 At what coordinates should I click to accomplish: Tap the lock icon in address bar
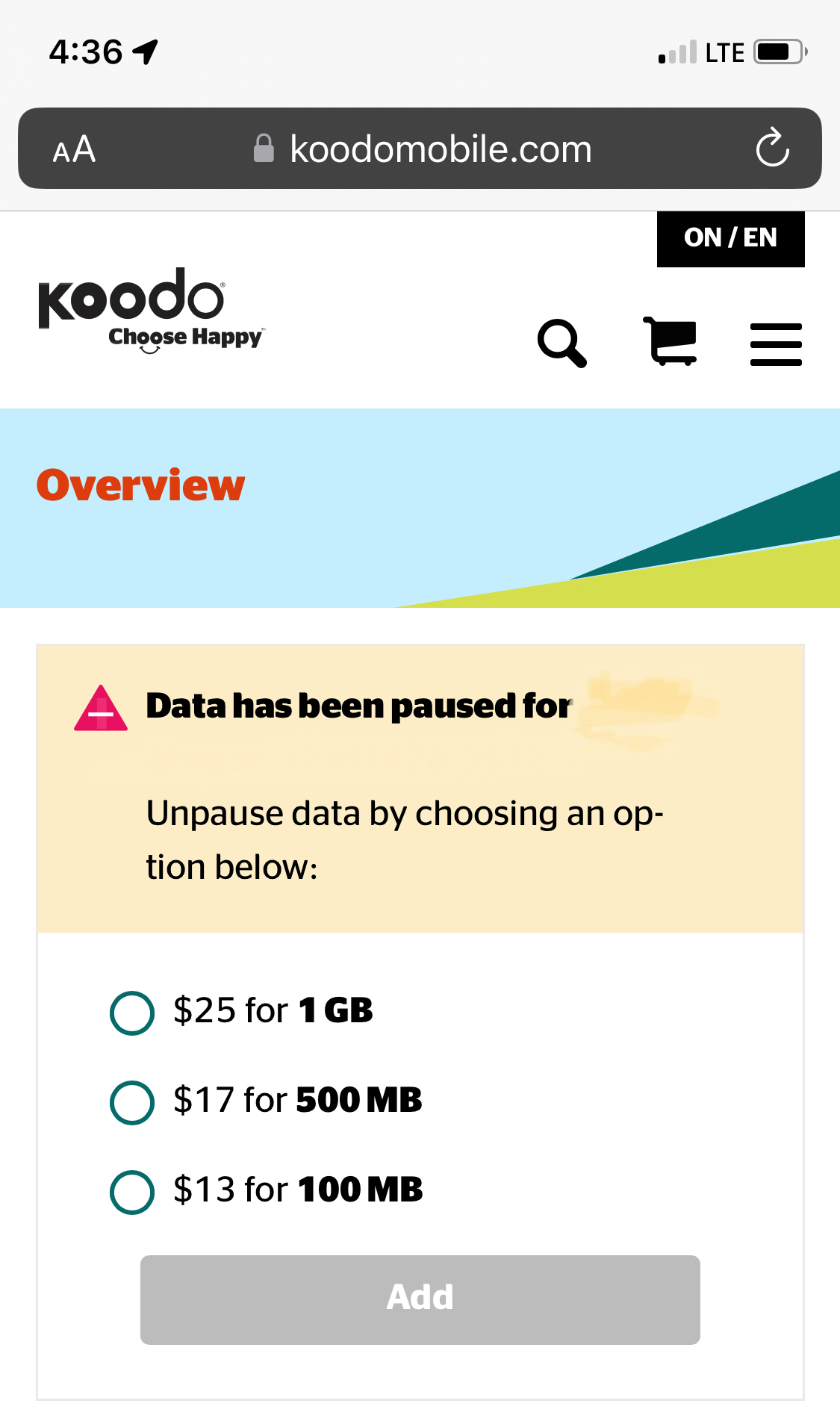tap(264, 148)
